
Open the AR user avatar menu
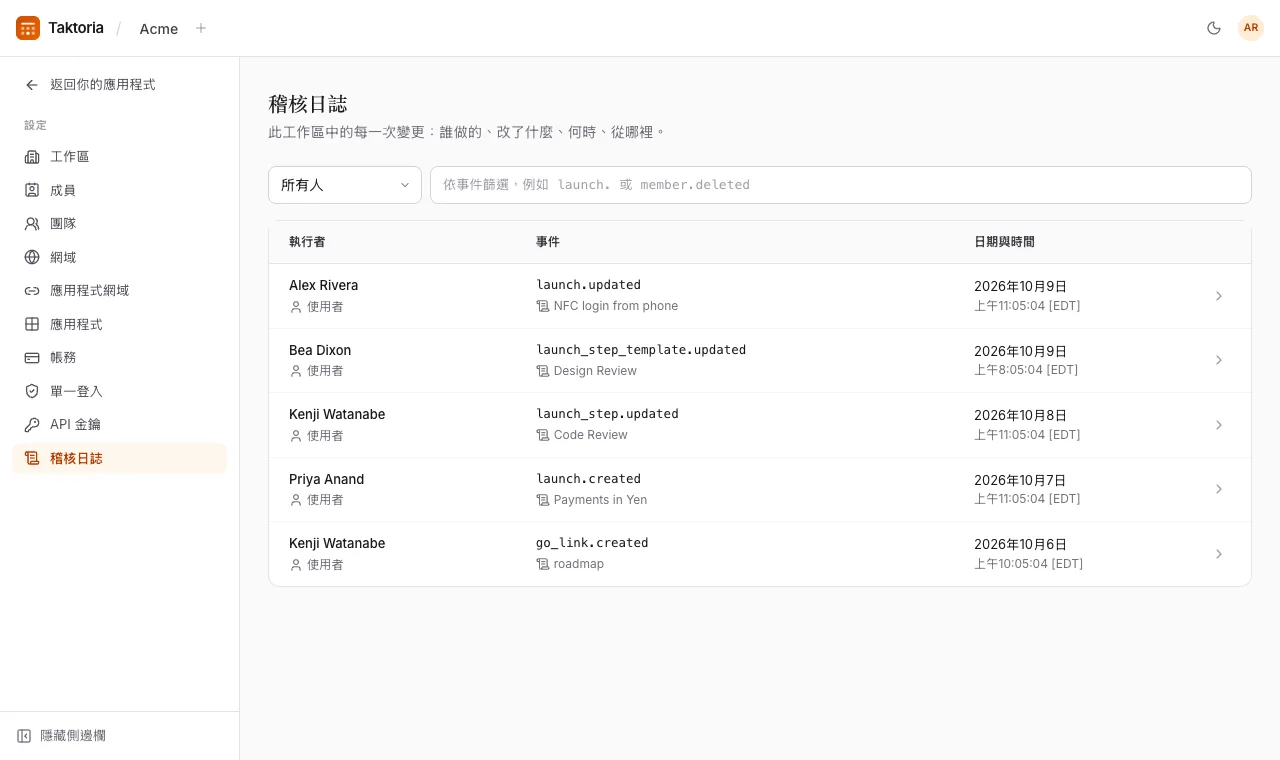(1251, 28)
